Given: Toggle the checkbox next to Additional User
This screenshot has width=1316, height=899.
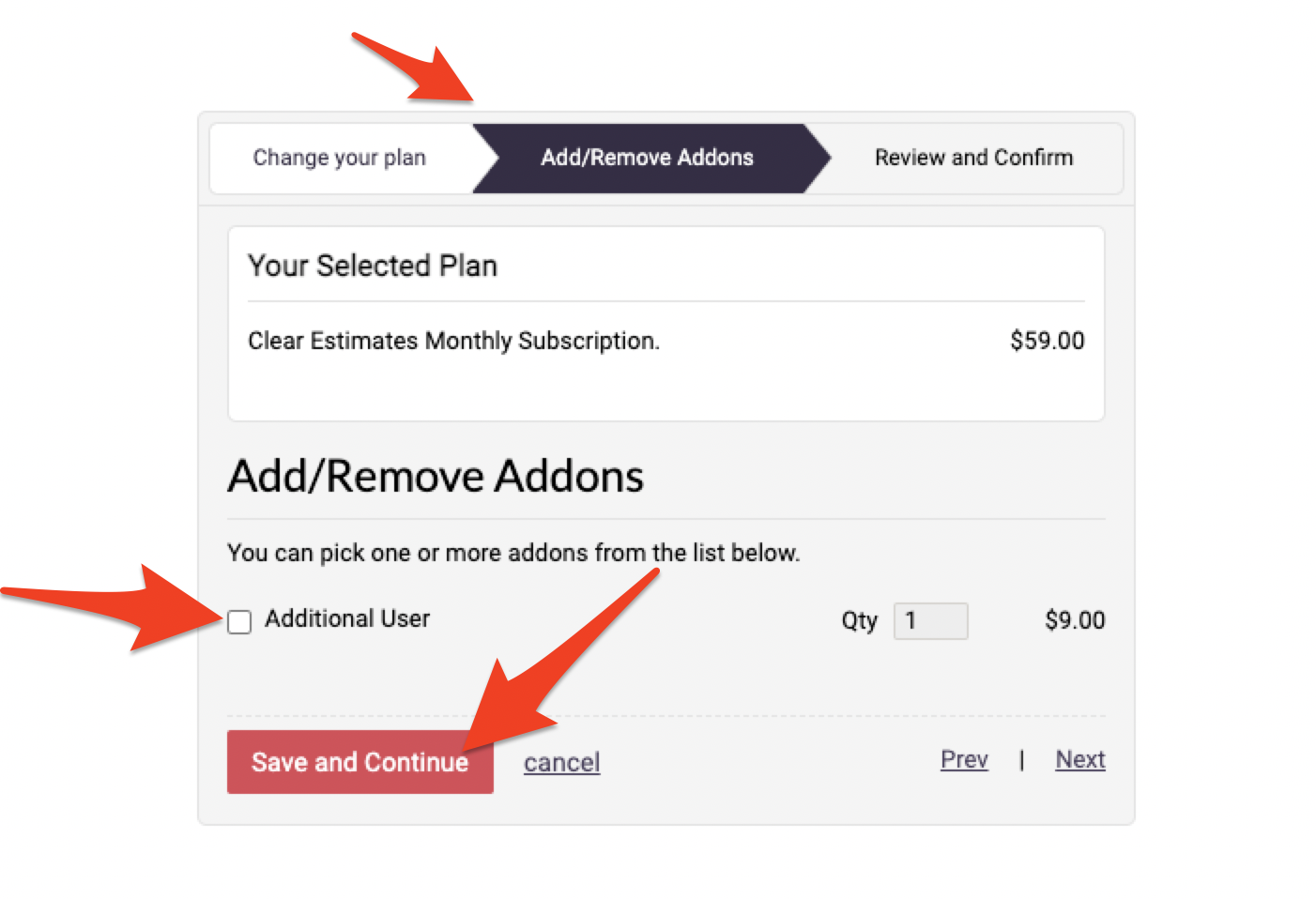Looking at the screenshot, I should click(x=239, y=621).
